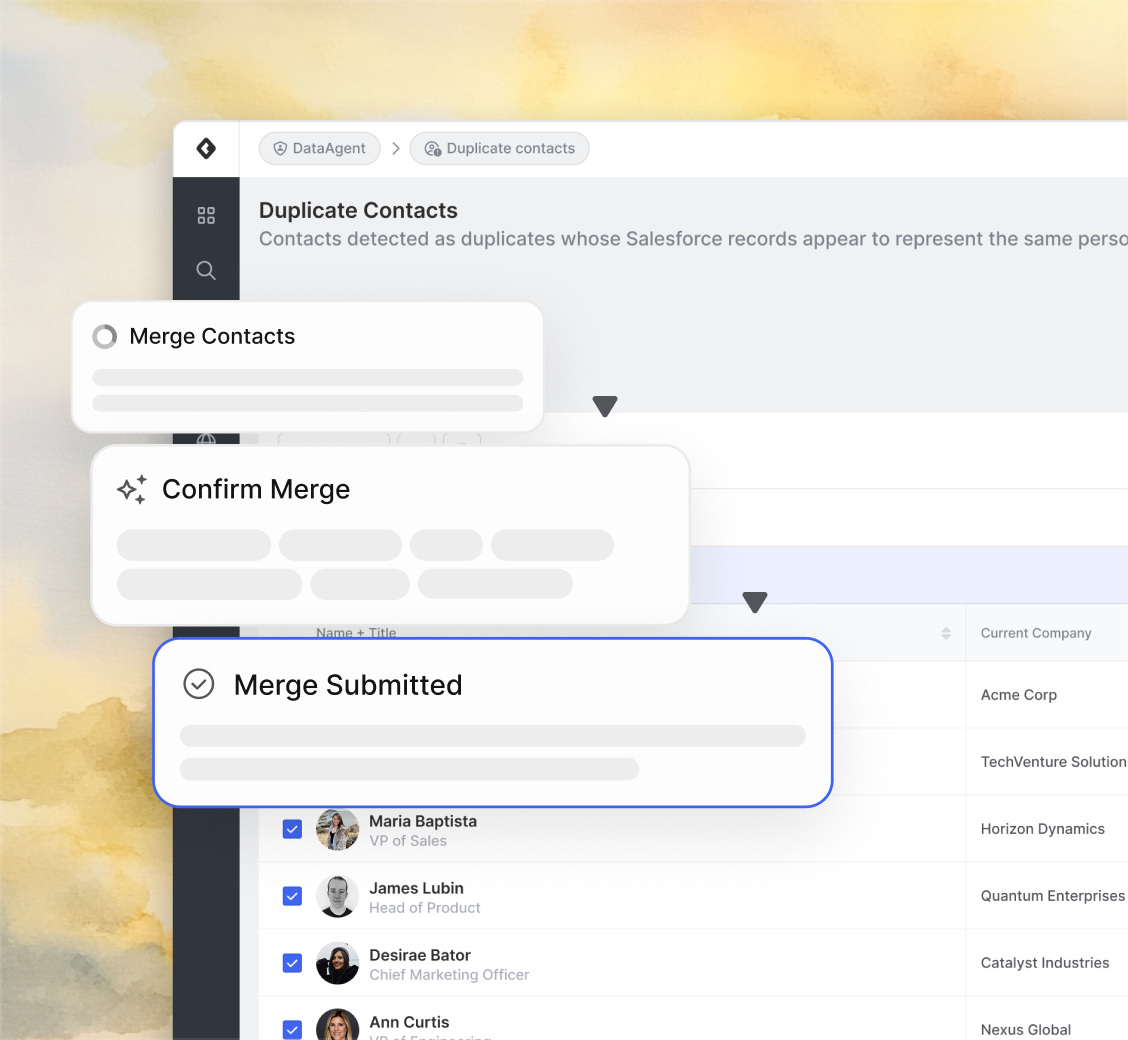
Task: Click the Duplicate Contacts page heading
Action: coord(358,210)
